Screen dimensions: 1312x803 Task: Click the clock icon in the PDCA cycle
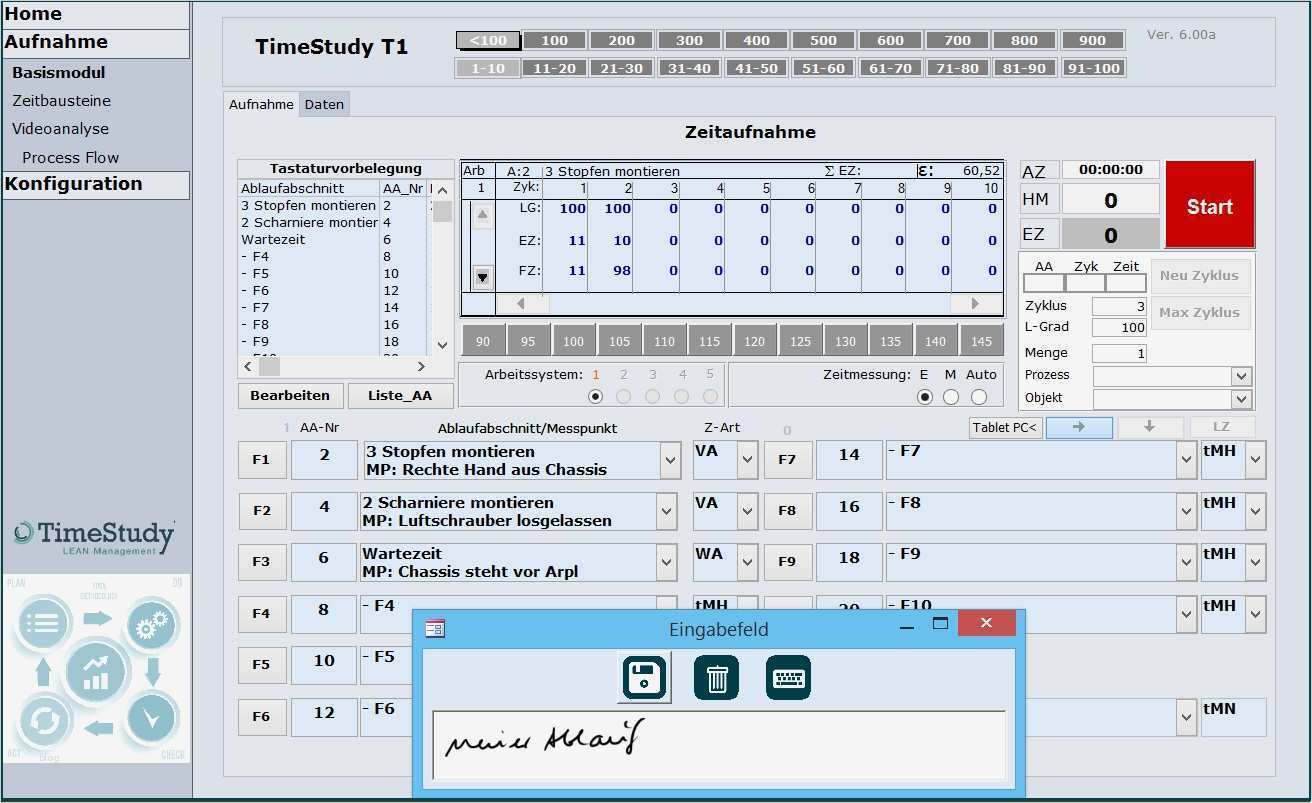(152, 718)
